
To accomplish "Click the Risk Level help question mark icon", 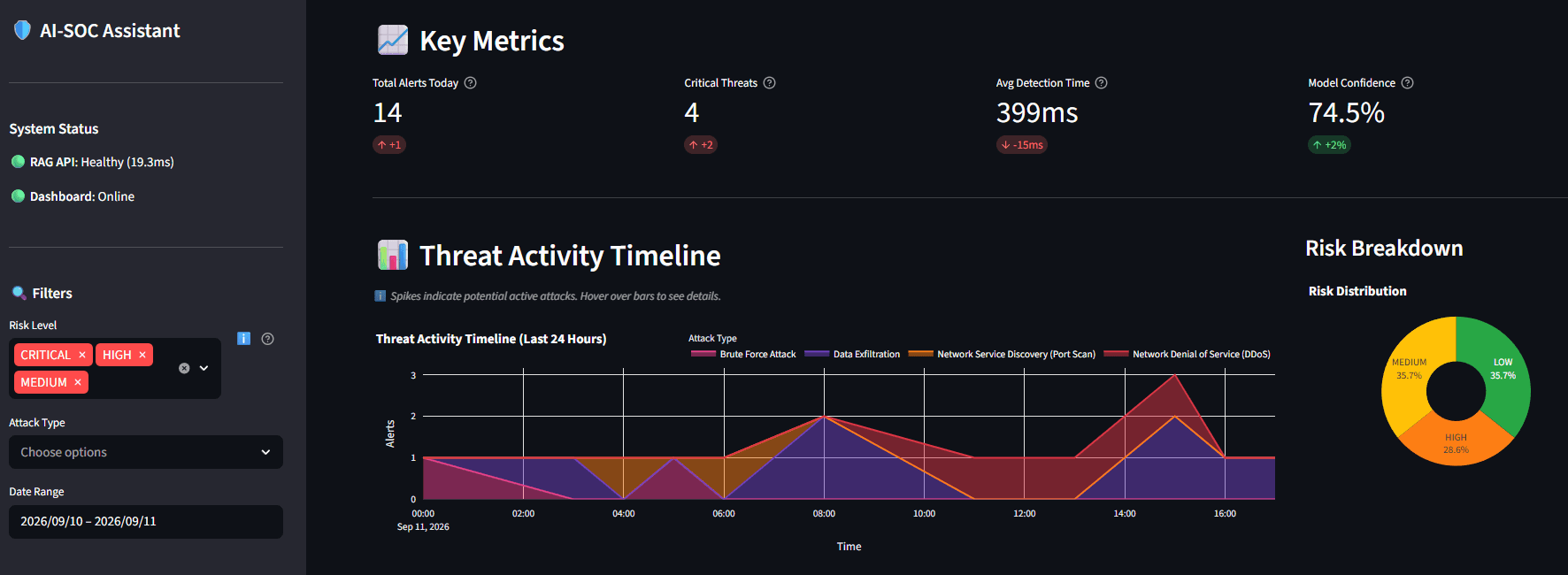I will coord(268,339).
